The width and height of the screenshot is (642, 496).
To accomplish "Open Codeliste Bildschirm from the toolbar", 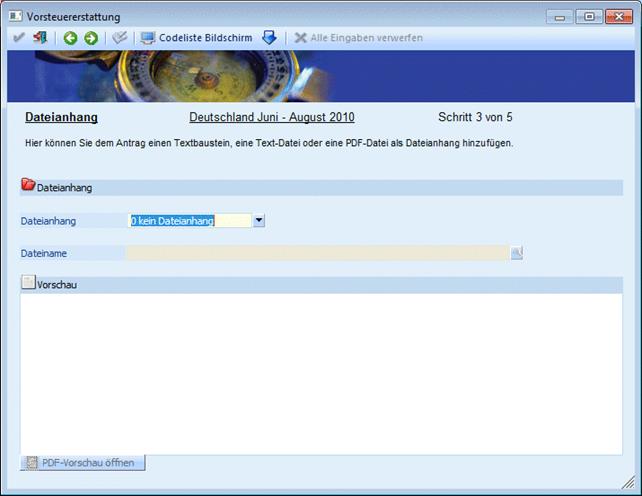I will coord(196,38).
